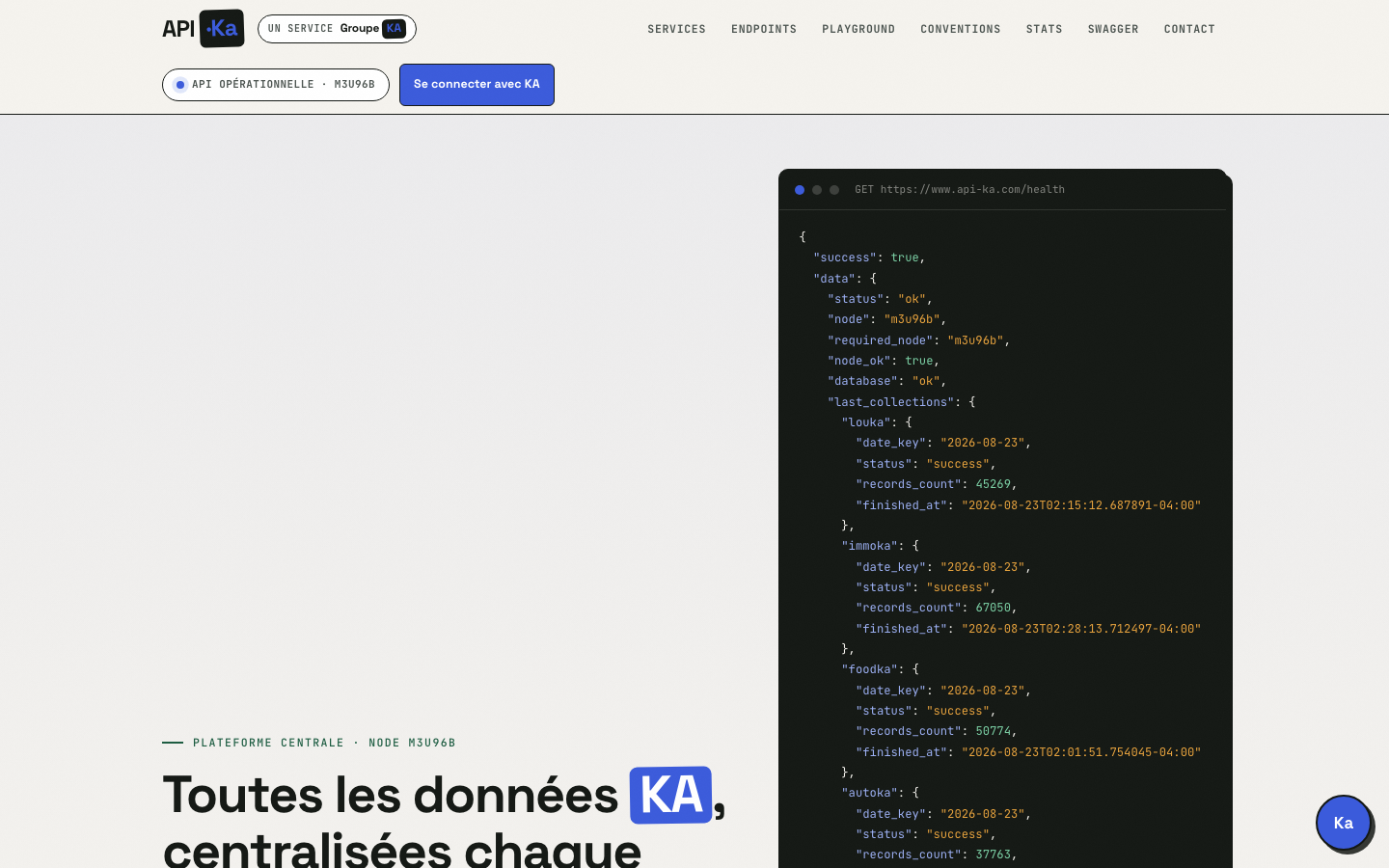Click the "louka" collection key
1389x868 pixels.
coord(869,422)
